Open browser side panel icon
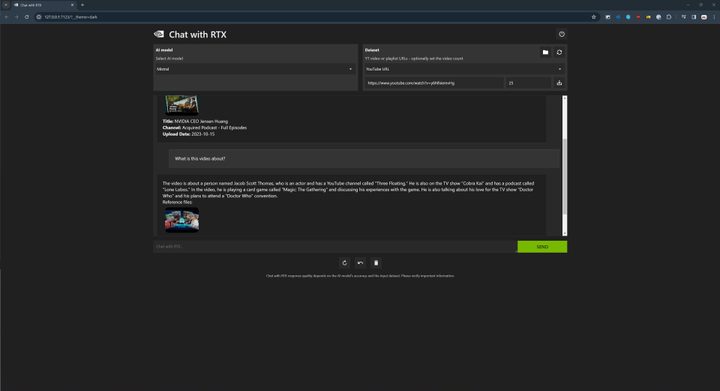This screenshot has width=720, height=391. click(x=694, y=17)
